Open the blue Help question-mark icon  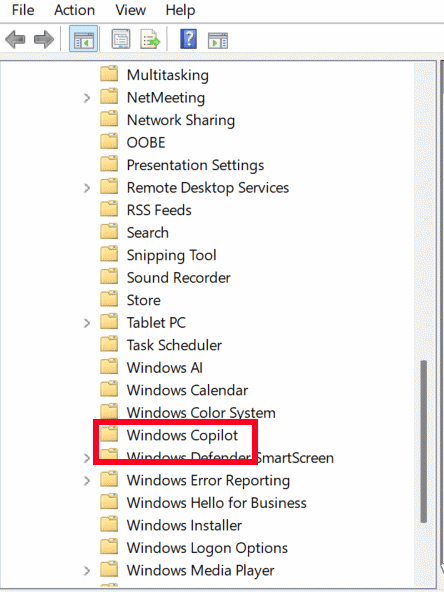click(188, 39)
